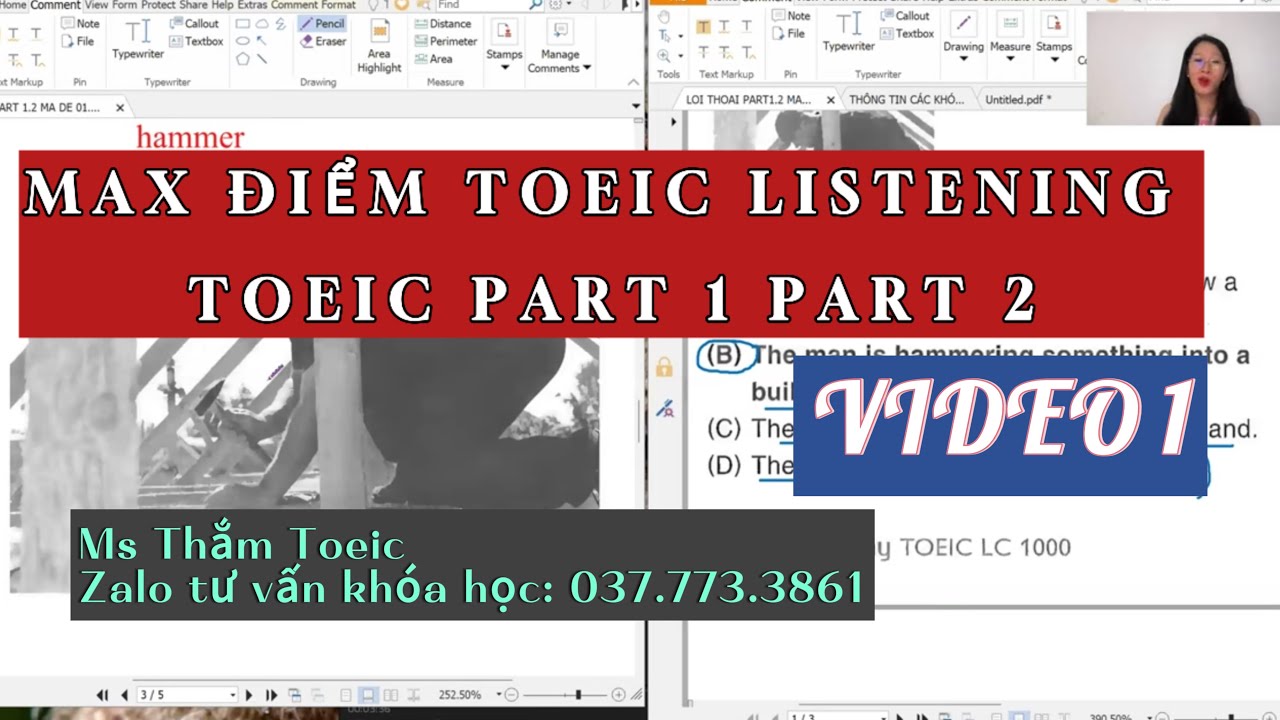Enable single page view in left status bar
The height and width of the screenshot is (720, 1280).
click(346, 694)
